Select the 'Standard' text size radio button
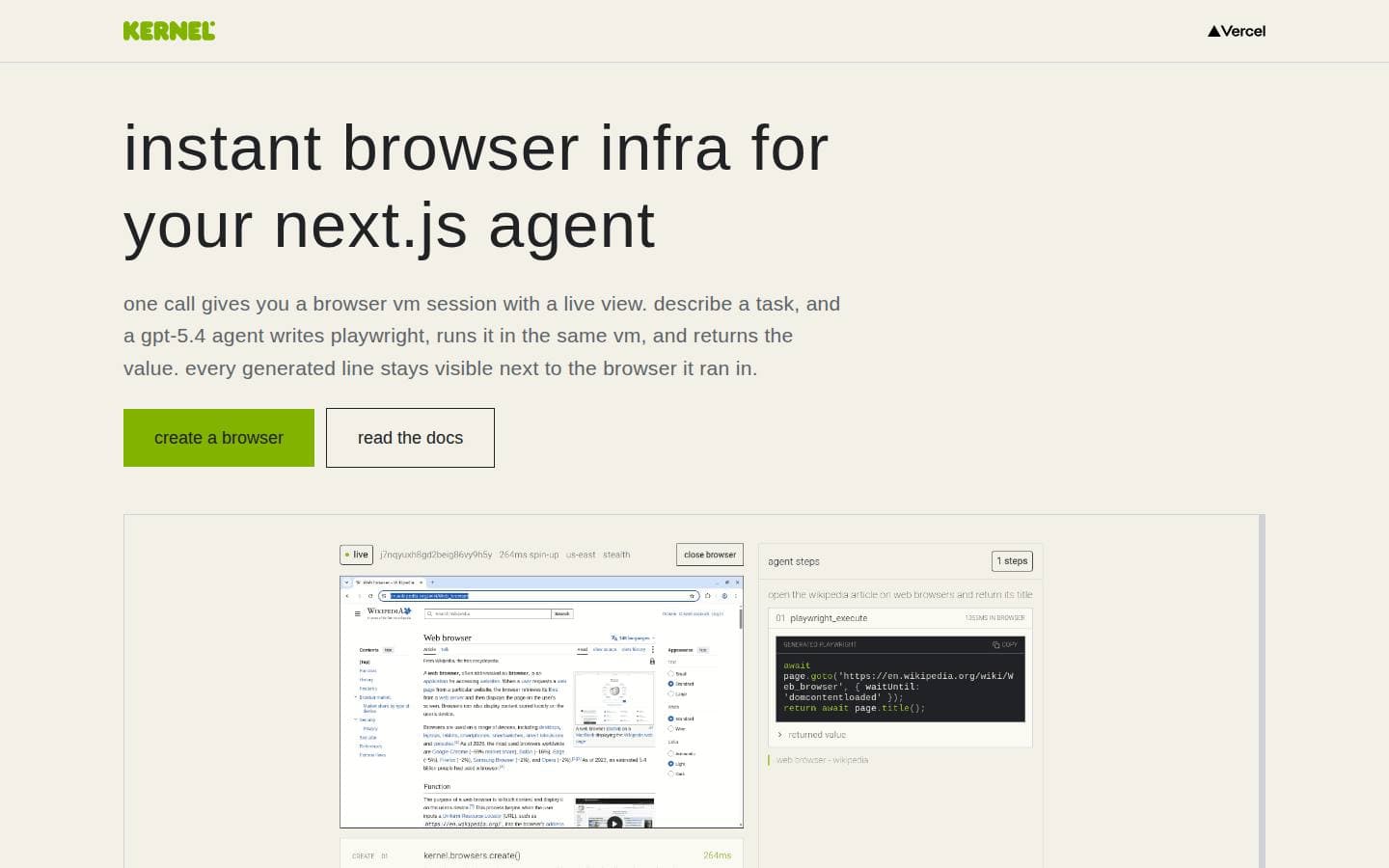Image resolution: width=1389 pixels, height=868 pixels. click(670, 684)
